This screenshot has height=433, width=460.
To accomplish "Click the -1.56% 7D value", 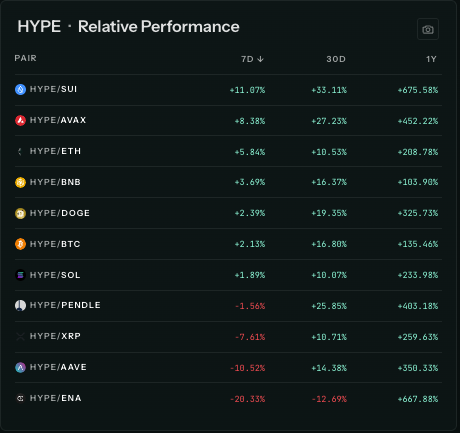I will 250,306.
